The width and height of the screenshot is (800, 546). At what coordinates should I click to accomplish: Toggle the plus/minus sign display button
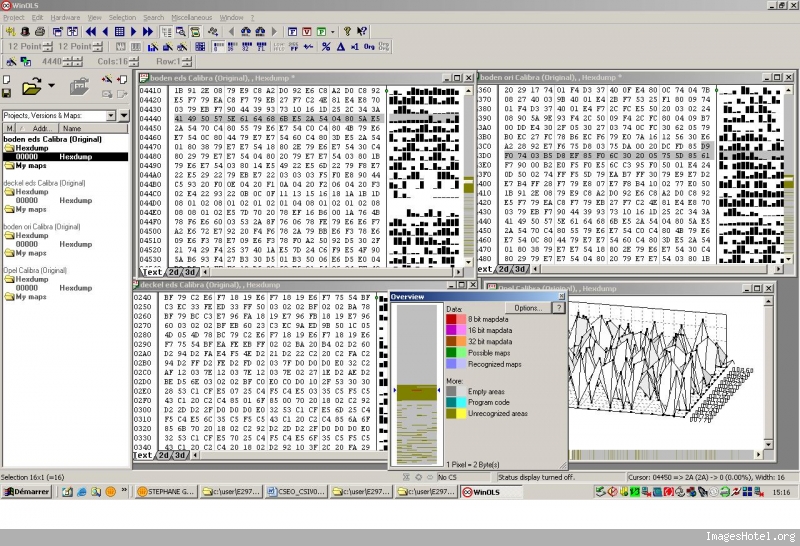308,46
